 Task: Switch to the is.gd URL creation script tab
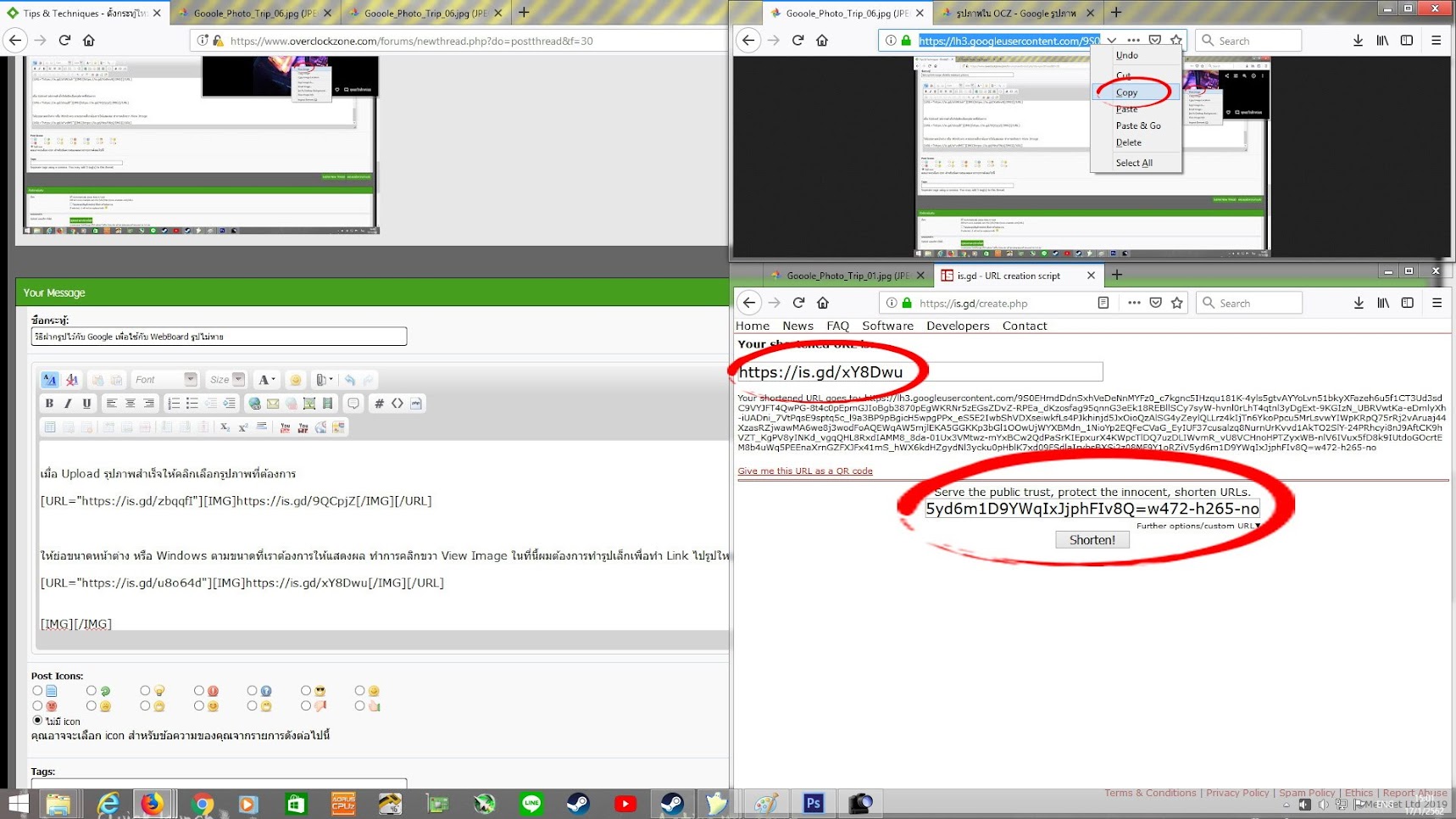pos(1008,276)
